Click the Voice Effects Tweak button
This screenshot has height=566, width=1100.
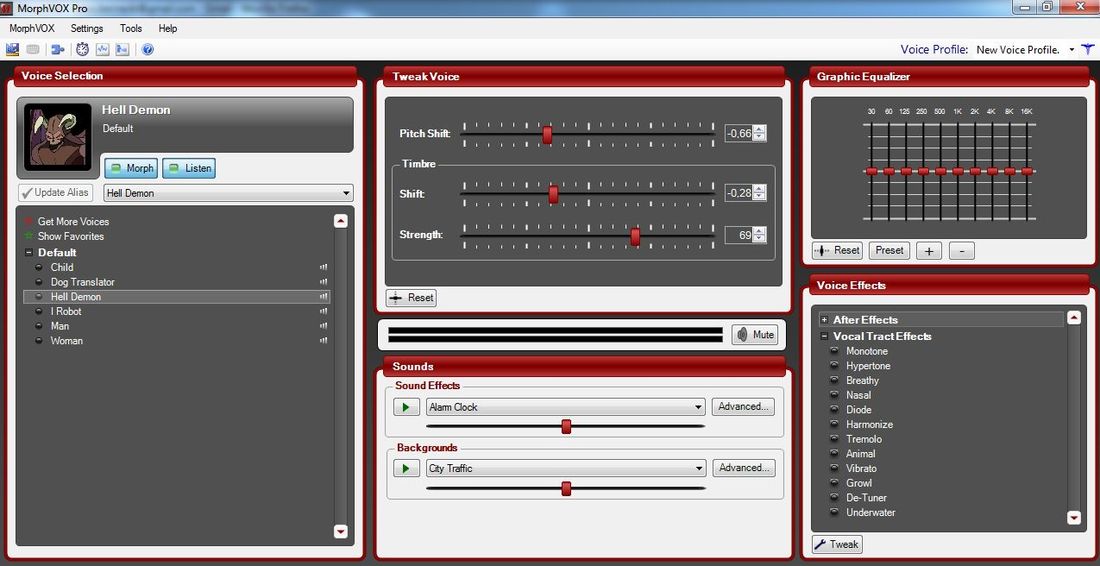pos(837,544)
